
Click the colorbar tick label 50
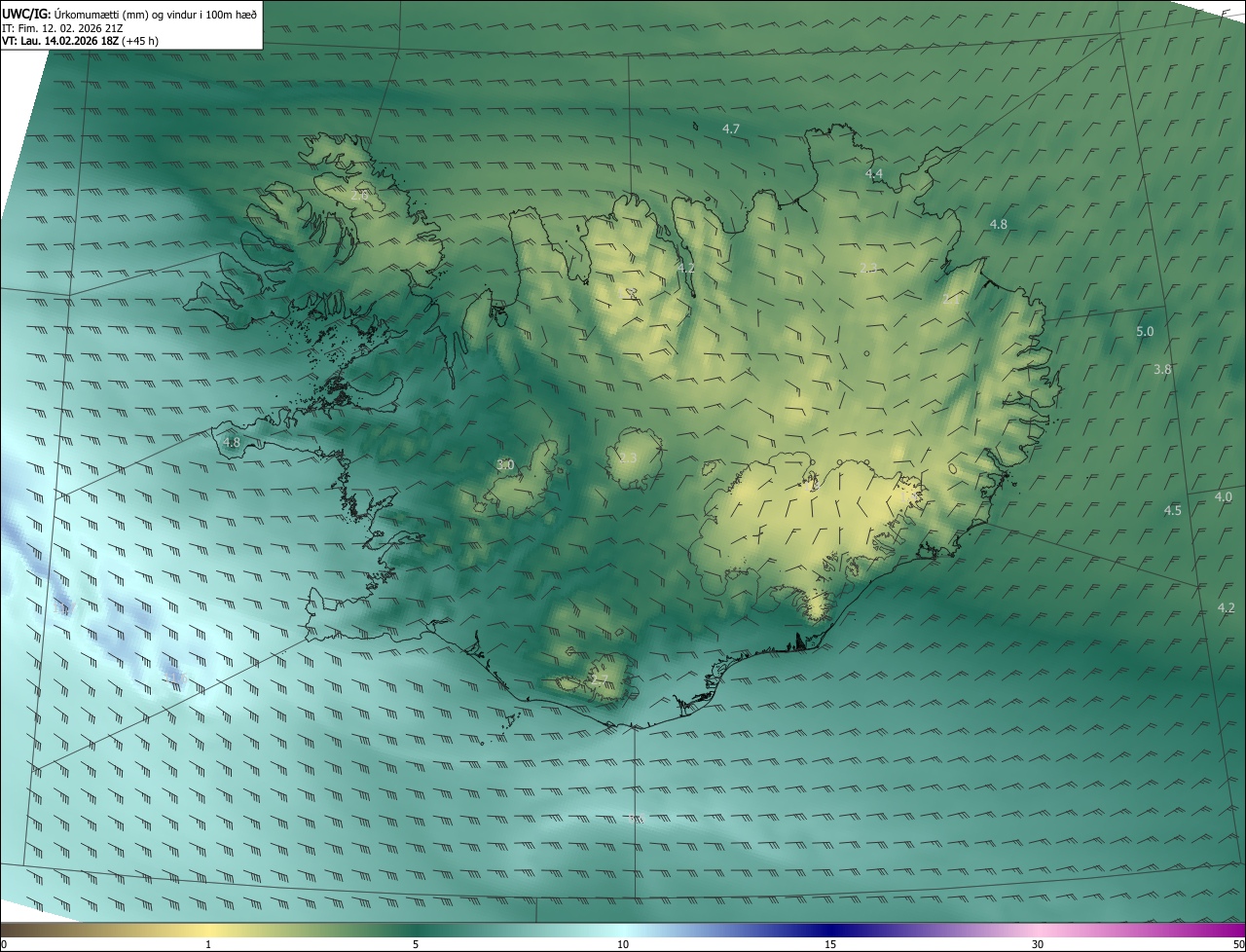click(x=1238, y=944)
